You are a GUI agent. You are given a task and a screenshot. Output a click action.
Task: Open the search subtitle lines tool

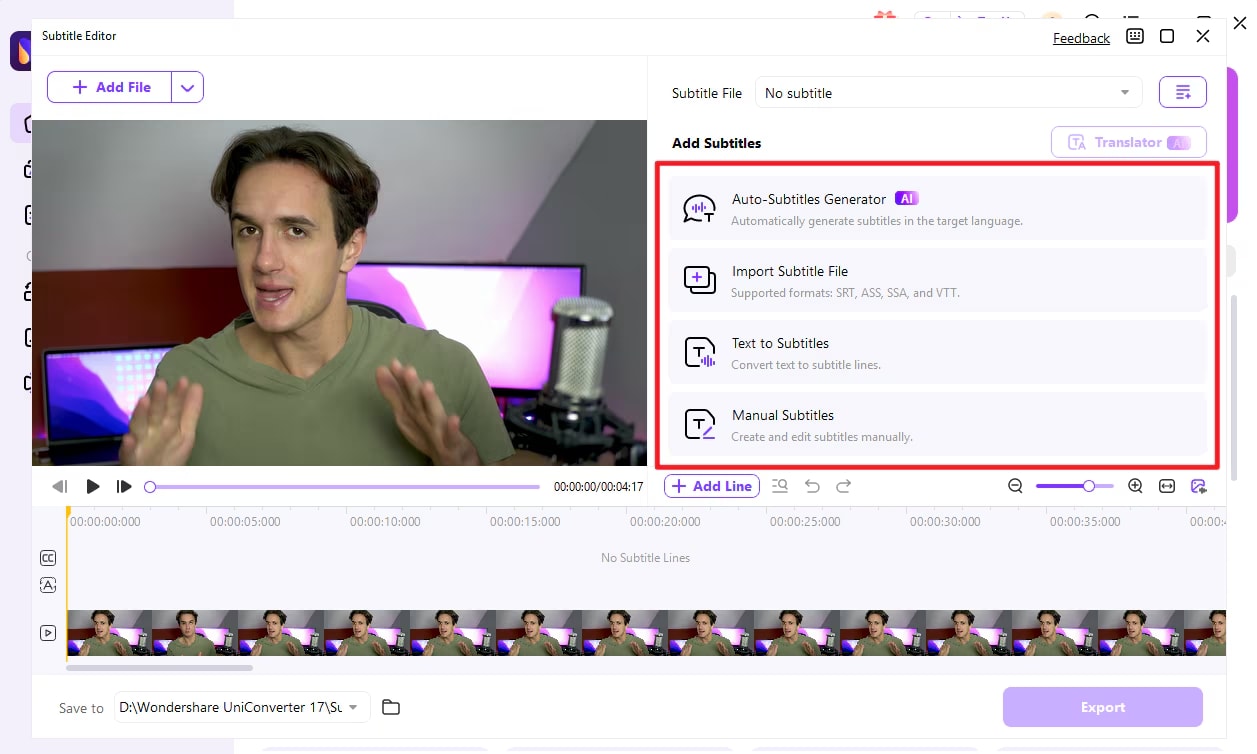[780, 486]
